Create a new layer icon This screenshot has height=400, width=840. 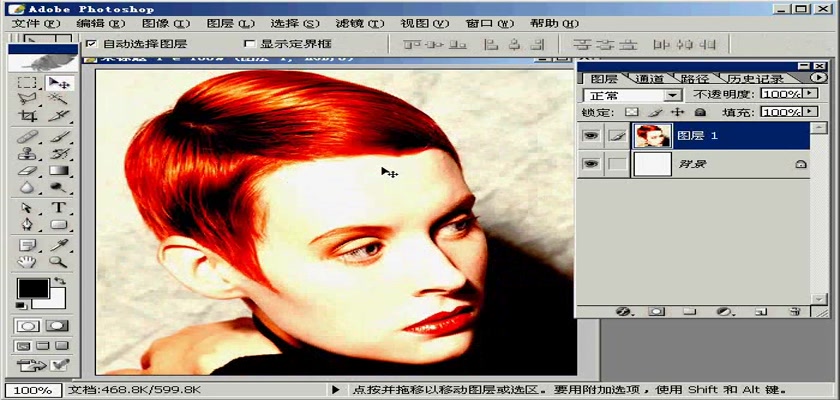pos(761,311)
